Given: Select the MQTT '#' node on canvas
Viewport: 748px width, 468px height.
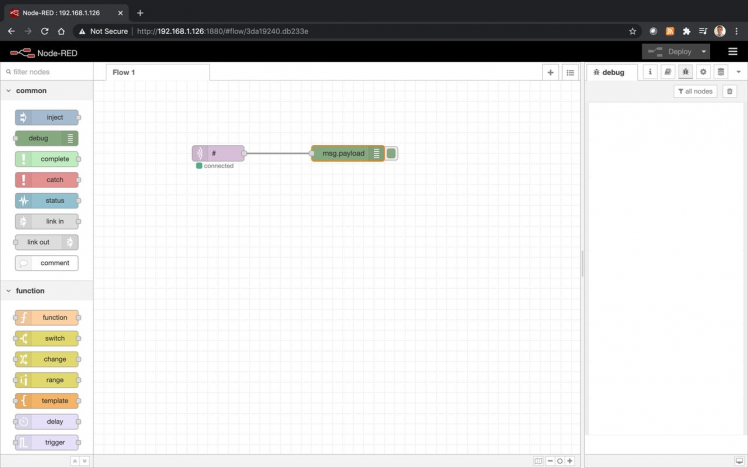Looking at the screenshot, I should (x=218, y=153).
